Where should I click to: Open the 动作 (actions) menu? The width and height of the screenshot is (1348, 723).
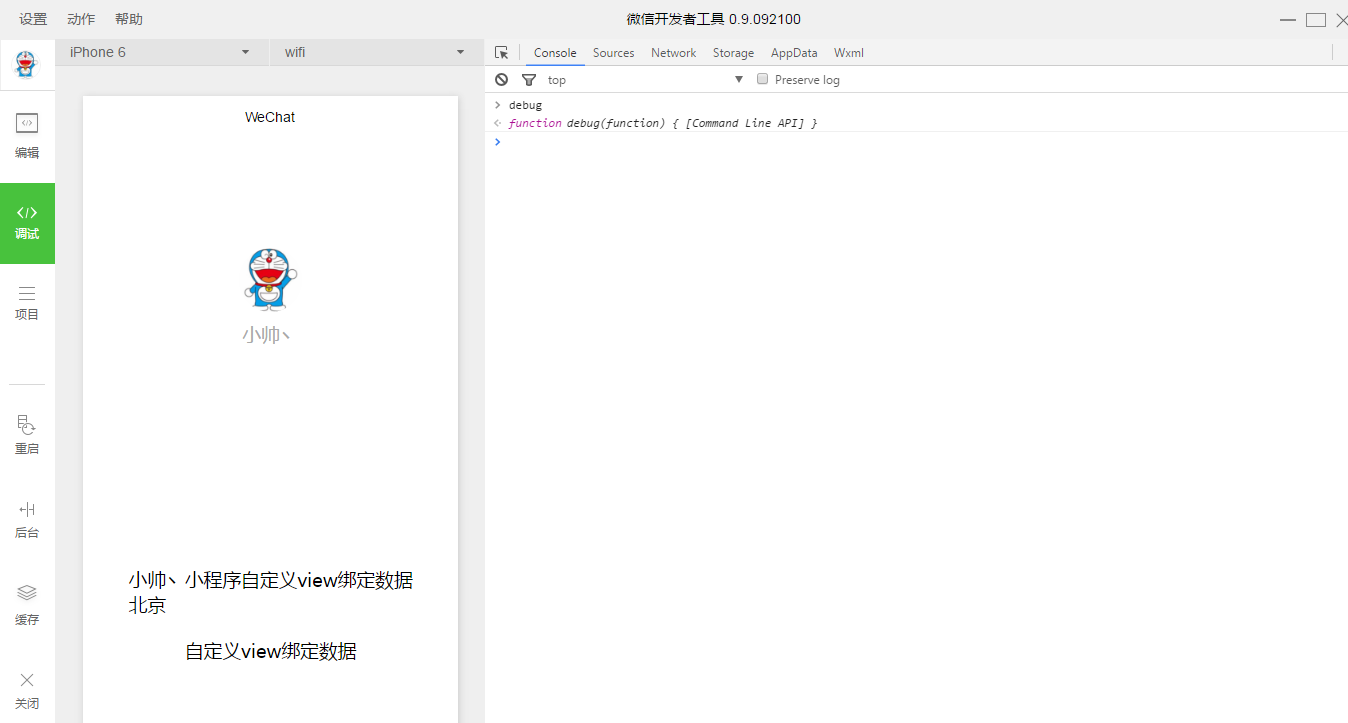coord(81,19)
